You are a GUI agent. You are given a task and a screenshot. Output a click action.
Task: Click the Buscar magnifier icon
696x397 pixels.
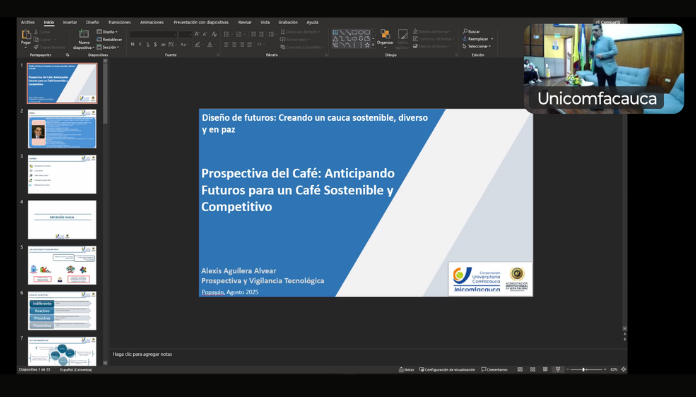[x=465, y=32]
